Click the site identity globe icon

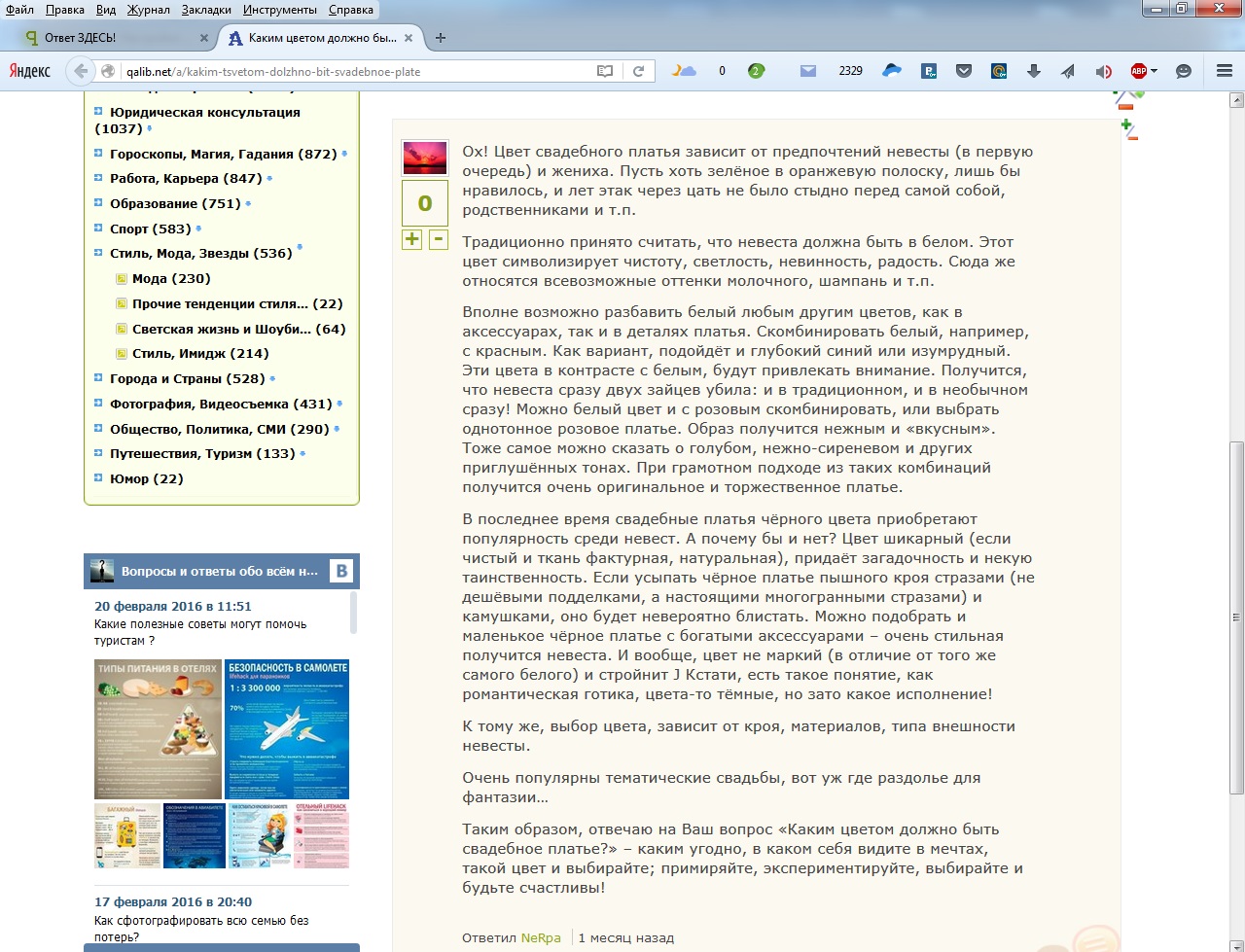[x=108, y=71]
